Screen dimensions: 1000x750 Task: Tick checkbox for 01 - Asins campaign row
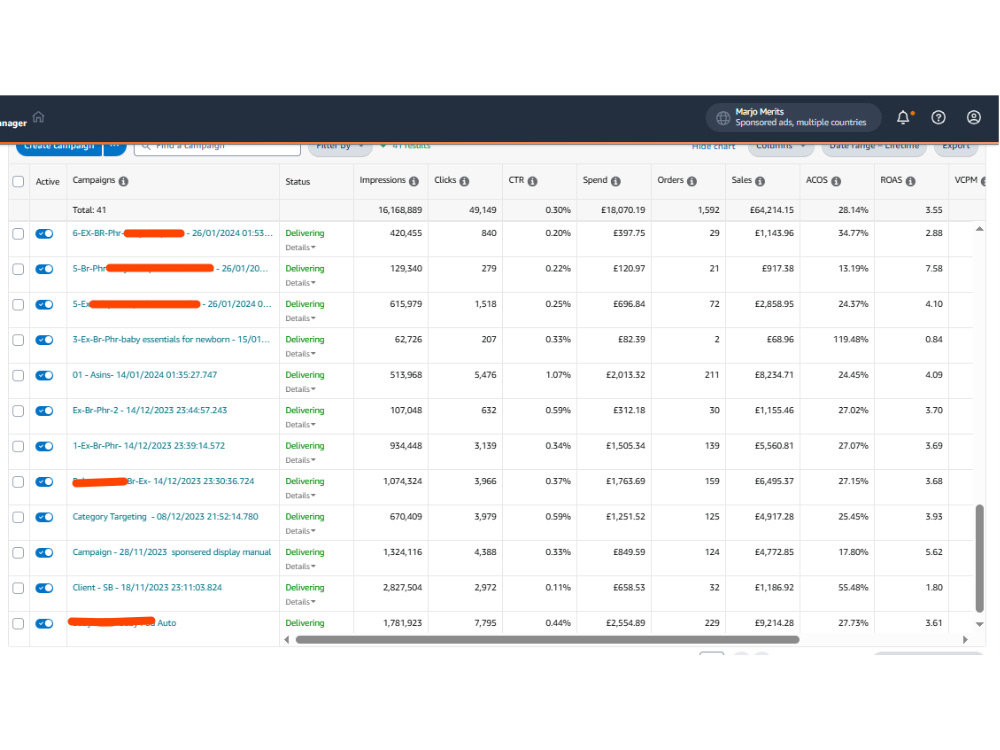pyautogui.click(x=18, y=376)
